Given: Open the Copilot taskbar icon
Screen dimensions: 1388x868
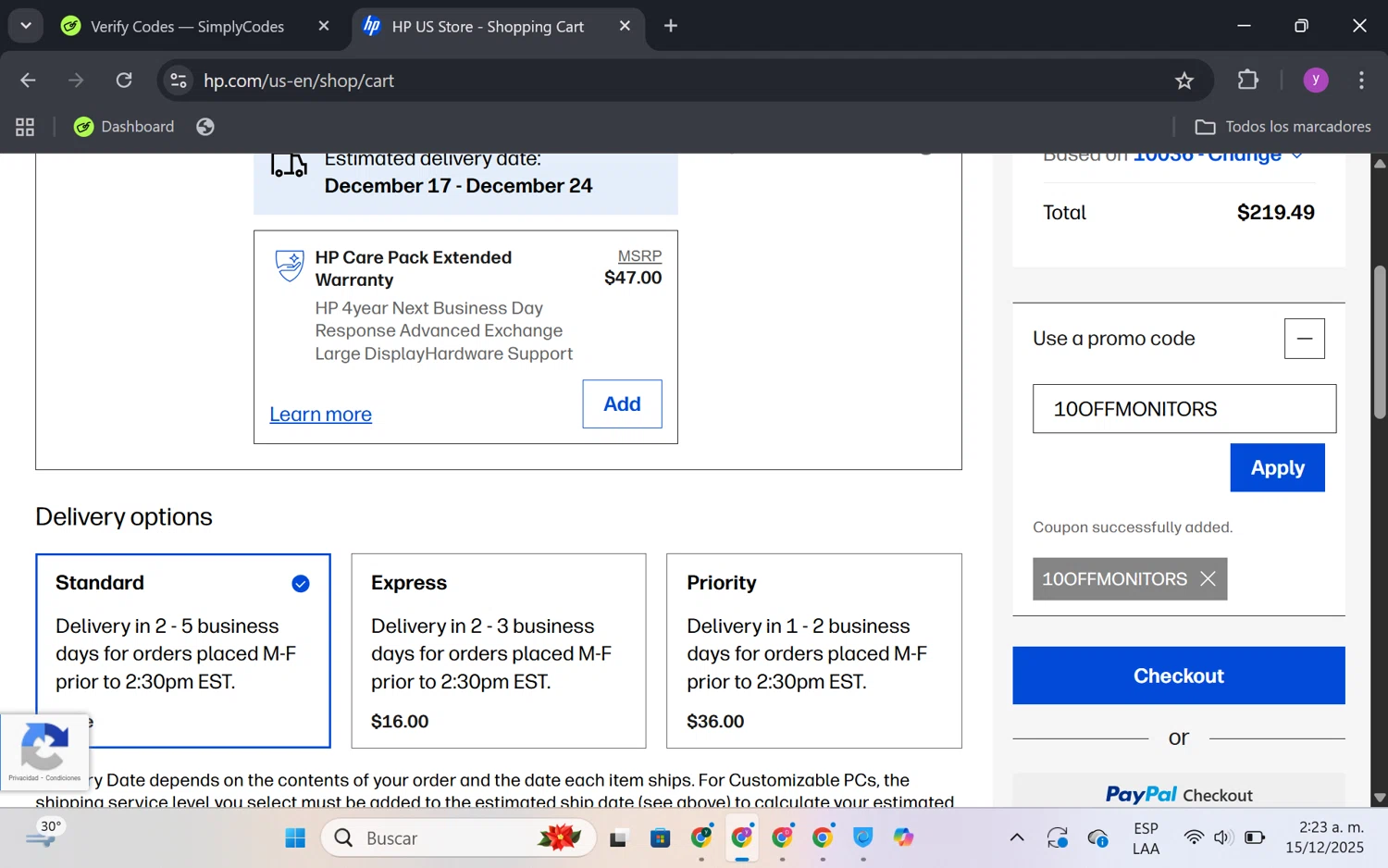Looking at the screenshot, I should pyautogui.click(x=904, y=838).
